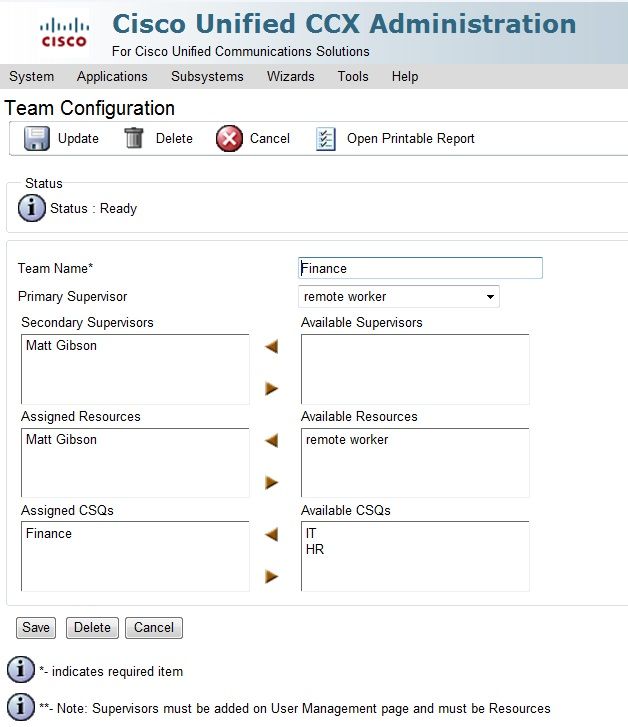Click the empty Available Supervisors list box
Image resolution: width=628 pixels, height=727 pixels.
point(415,369)
